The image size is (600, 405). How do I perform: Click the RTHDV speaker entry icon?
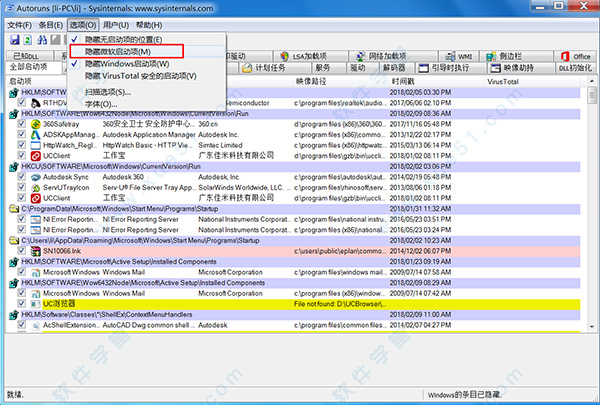pos(36,103)
